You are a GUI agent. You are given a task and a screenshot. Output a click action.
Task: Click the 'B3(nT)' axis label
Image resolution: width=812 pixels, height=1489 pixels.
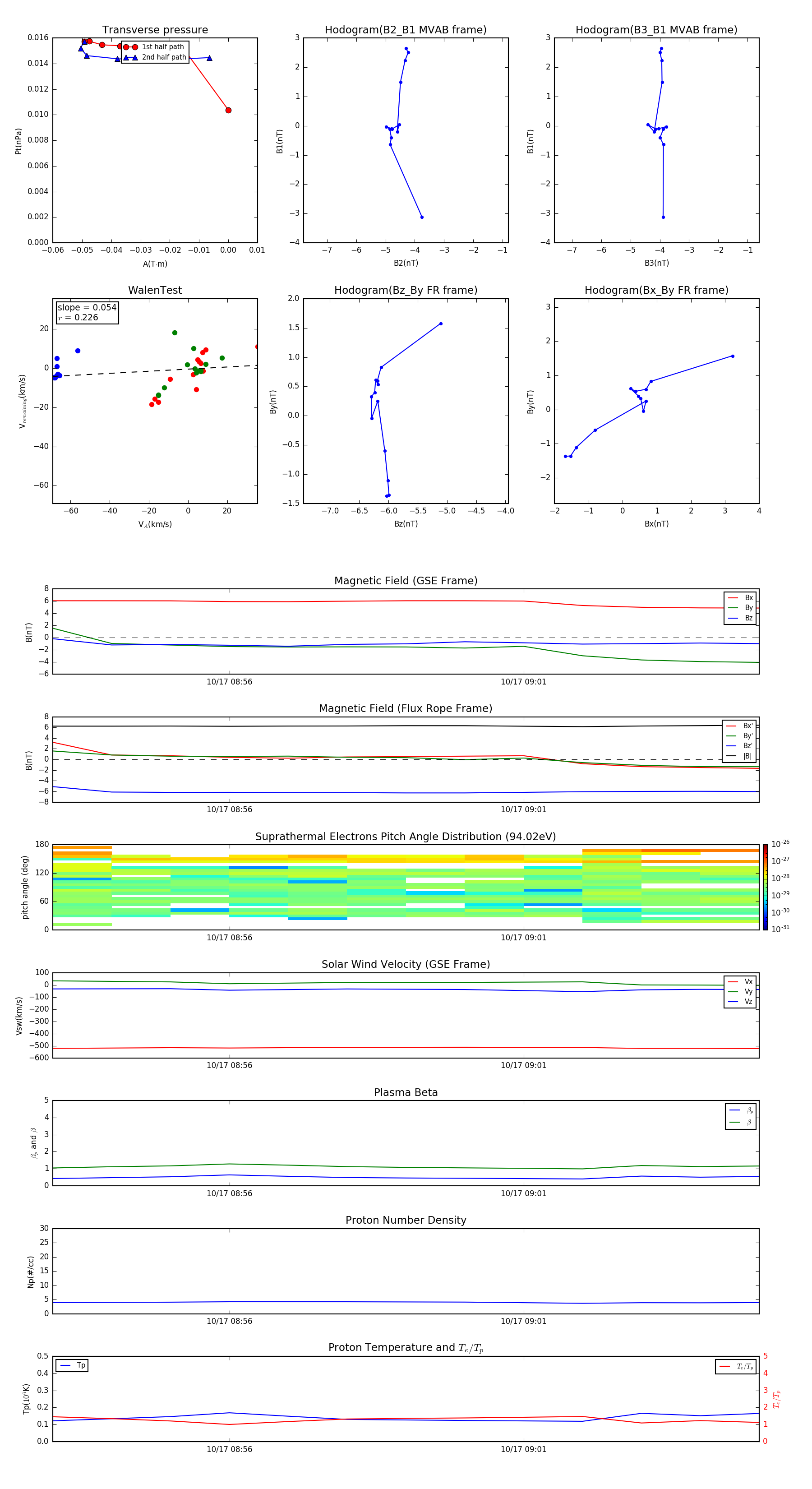coord(656,263)
